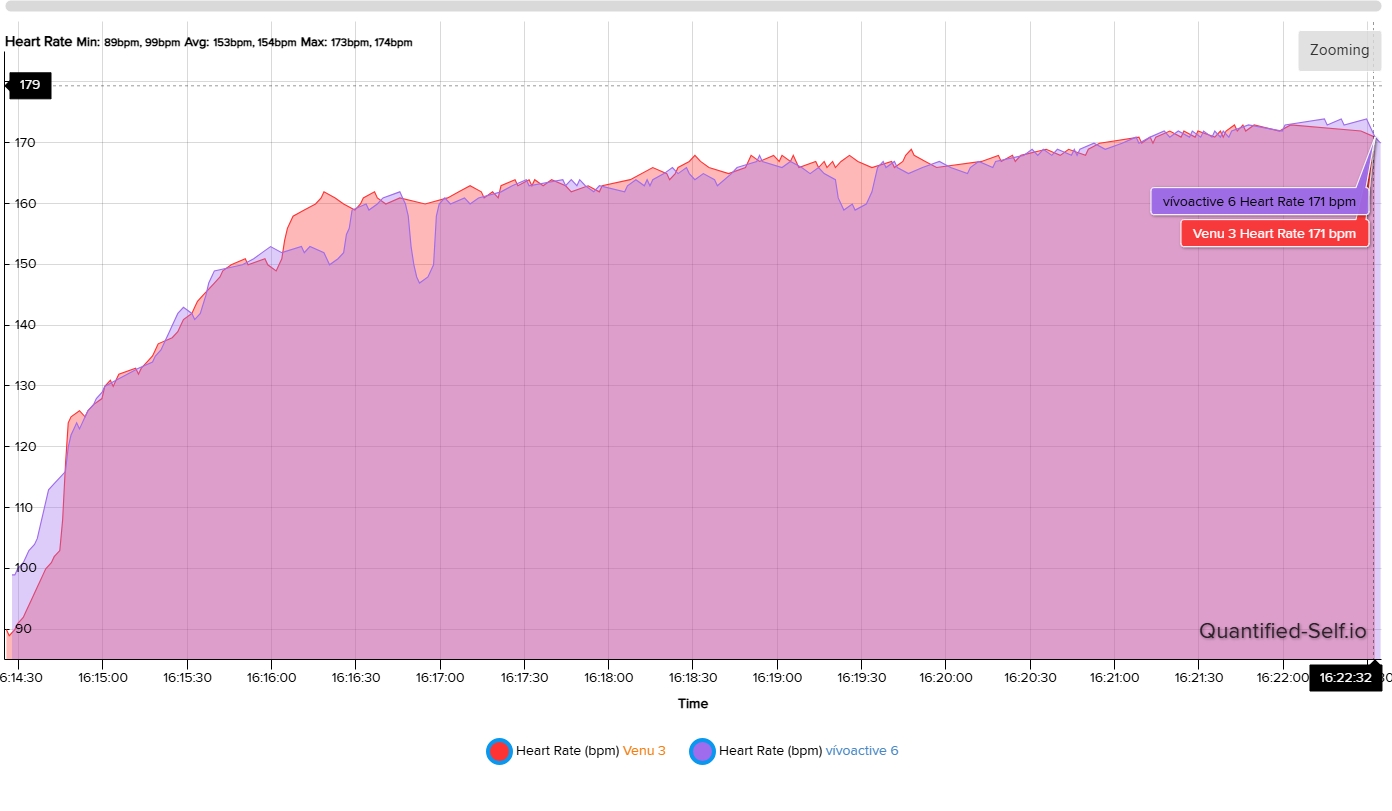This screenshot has height=811, width=1392.
Task: Click the Heart Rate title text
Action: pos(39,42)
